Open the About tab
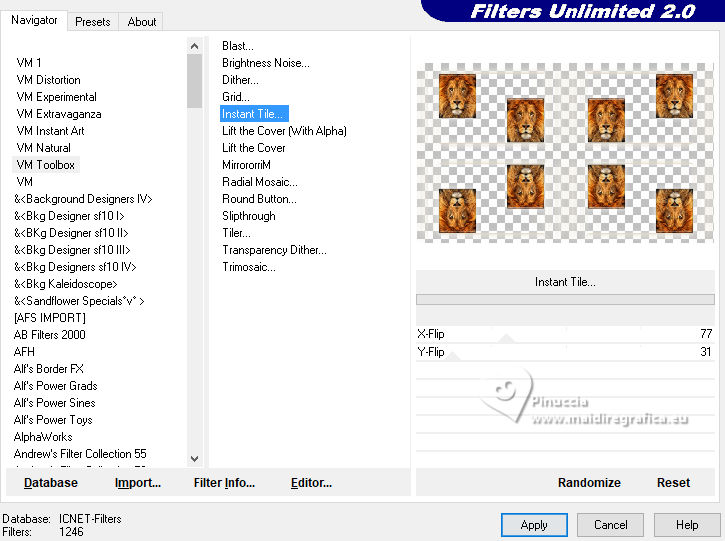The image size is (725, 541). (141, 22)
